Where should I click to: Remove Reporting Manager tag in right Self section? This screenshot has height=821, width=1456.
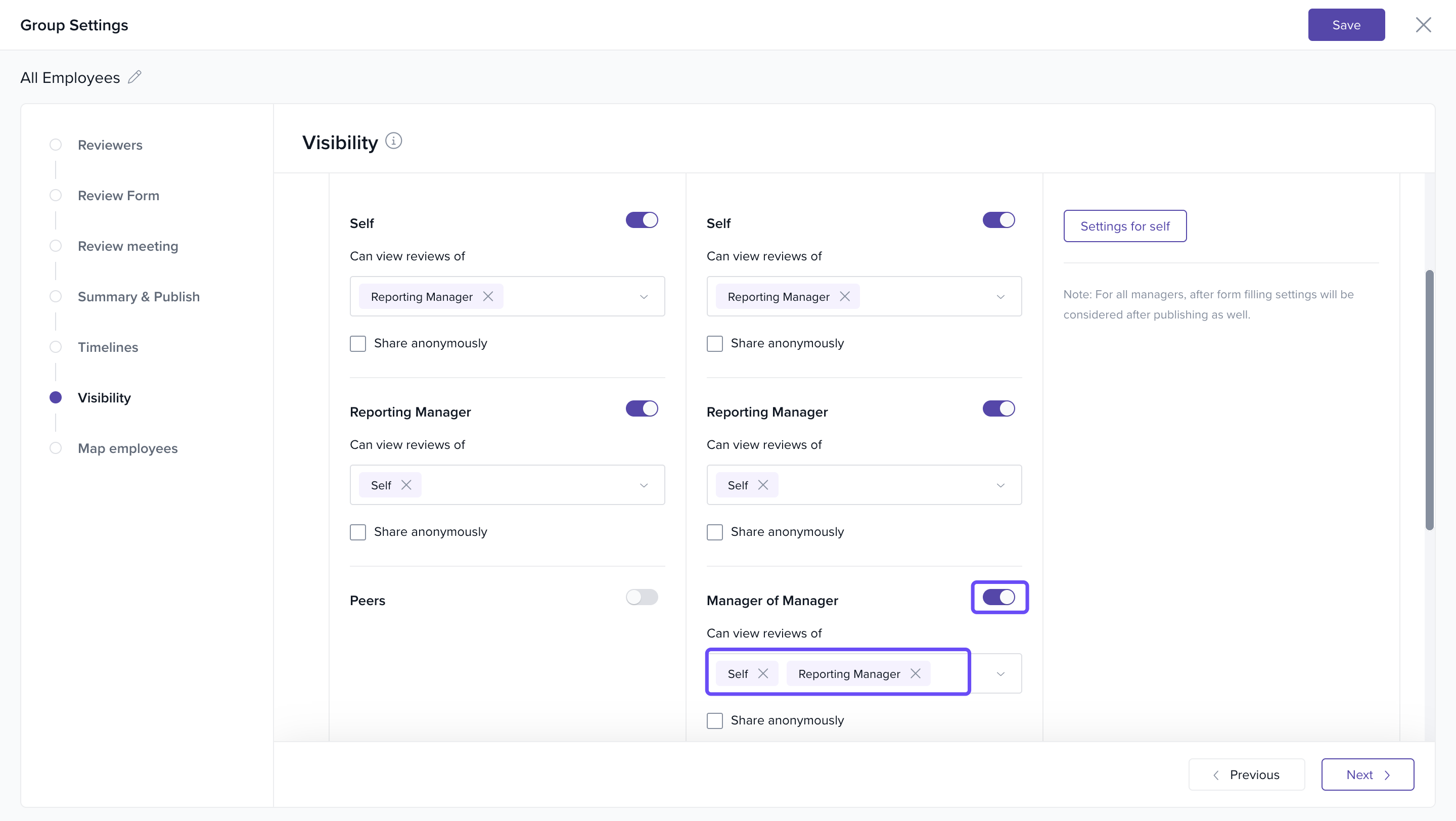844,296
